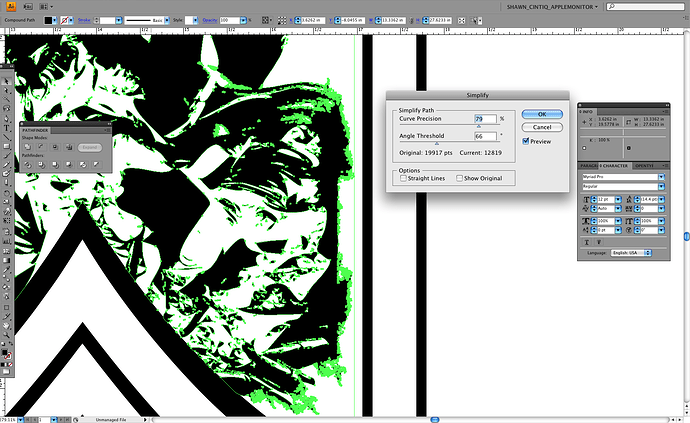This screenshot has width=690, height=423.
Task: Click the Unite shape mode icon
Action: (x=28, y=147)
